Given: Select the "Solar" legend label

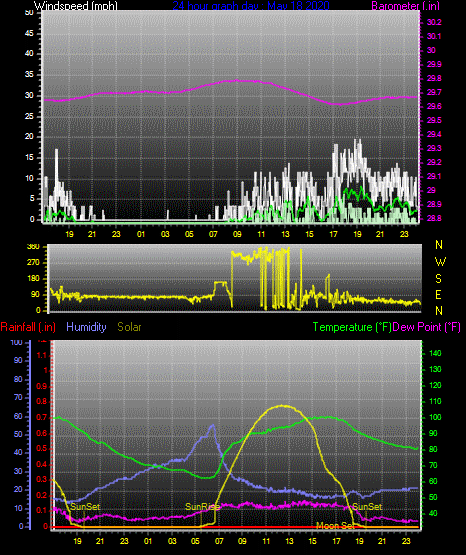Looking at the screenshot, I should pos(129,327).
